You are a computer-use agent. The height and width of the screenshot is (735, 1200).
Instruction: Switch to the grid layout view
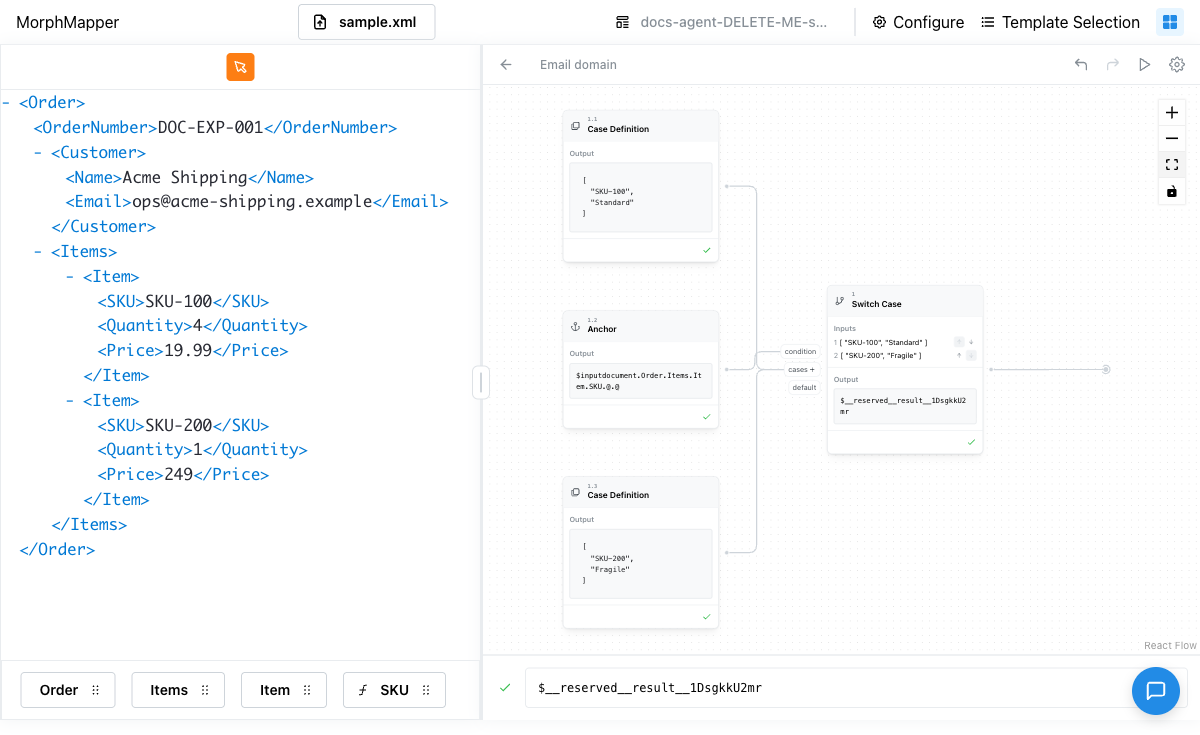click(x=1169, y=22)
